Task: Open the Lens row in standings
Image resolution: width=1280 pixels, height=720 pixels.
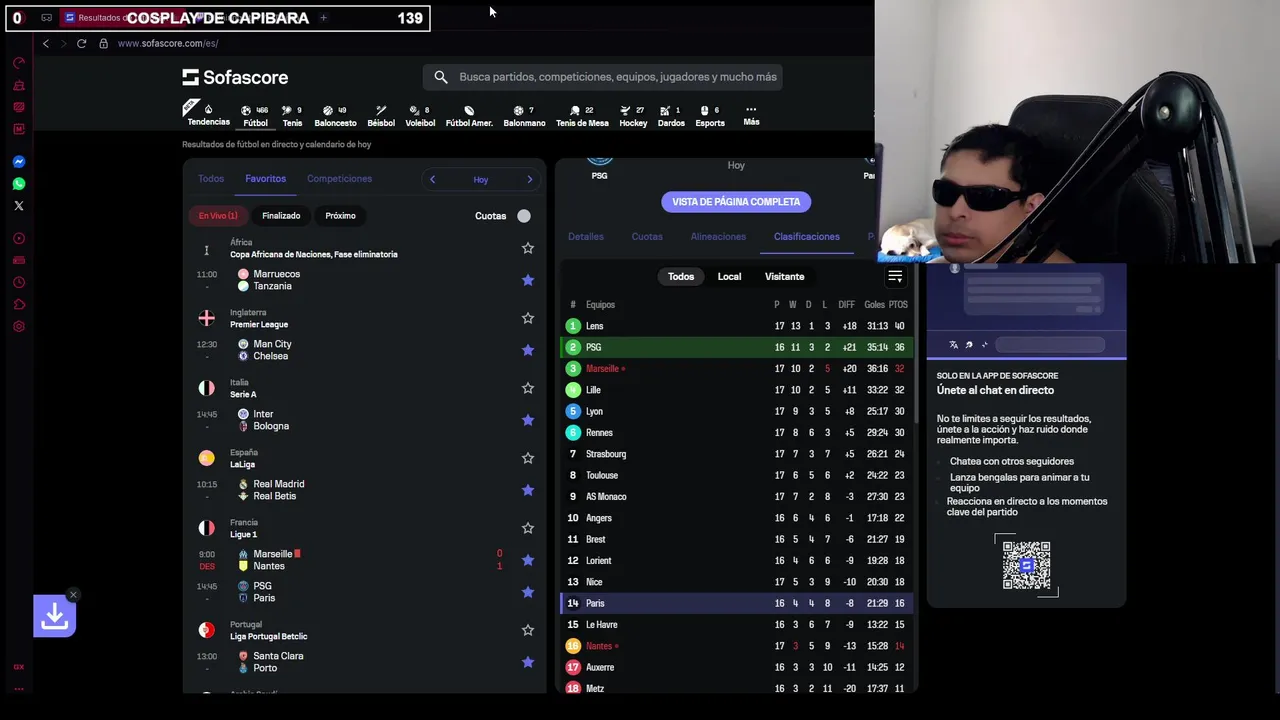Action: [737, 326]
